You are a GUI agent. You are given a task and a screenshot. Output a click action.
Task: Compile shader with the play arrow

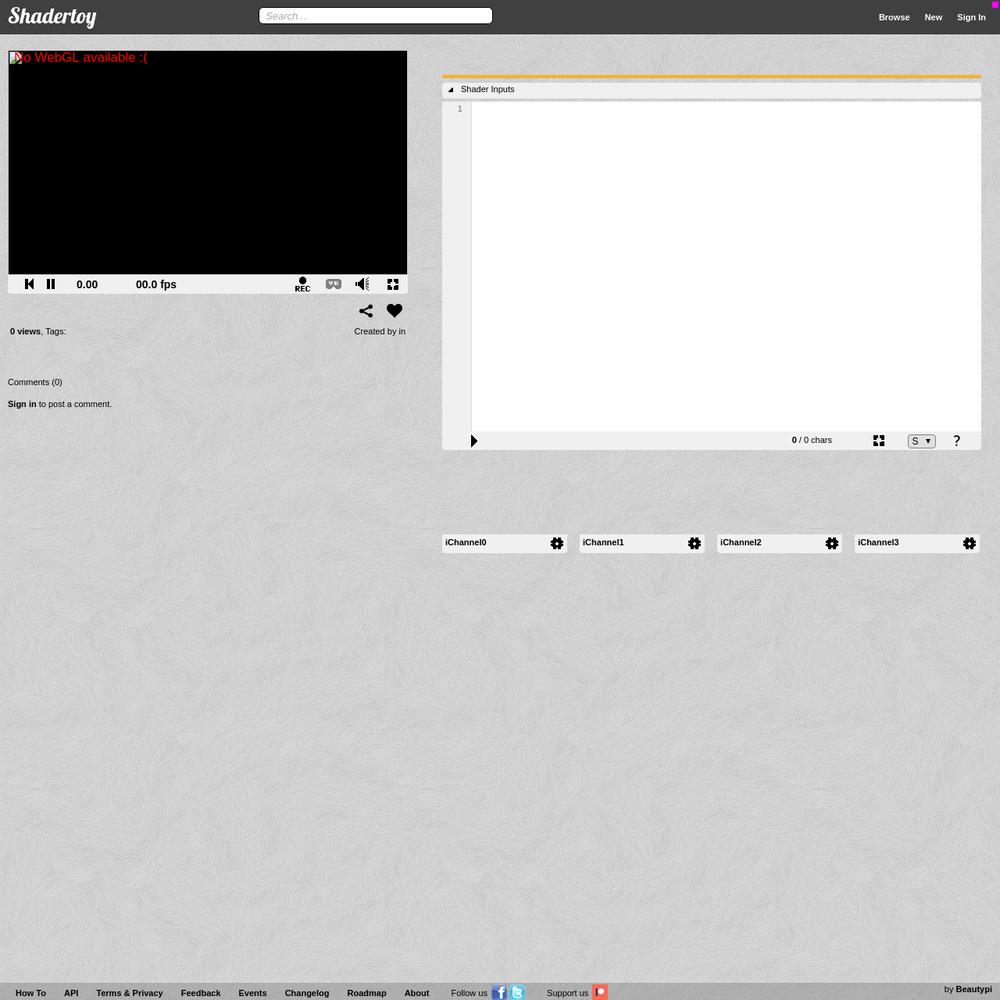[x=474, y=441]
